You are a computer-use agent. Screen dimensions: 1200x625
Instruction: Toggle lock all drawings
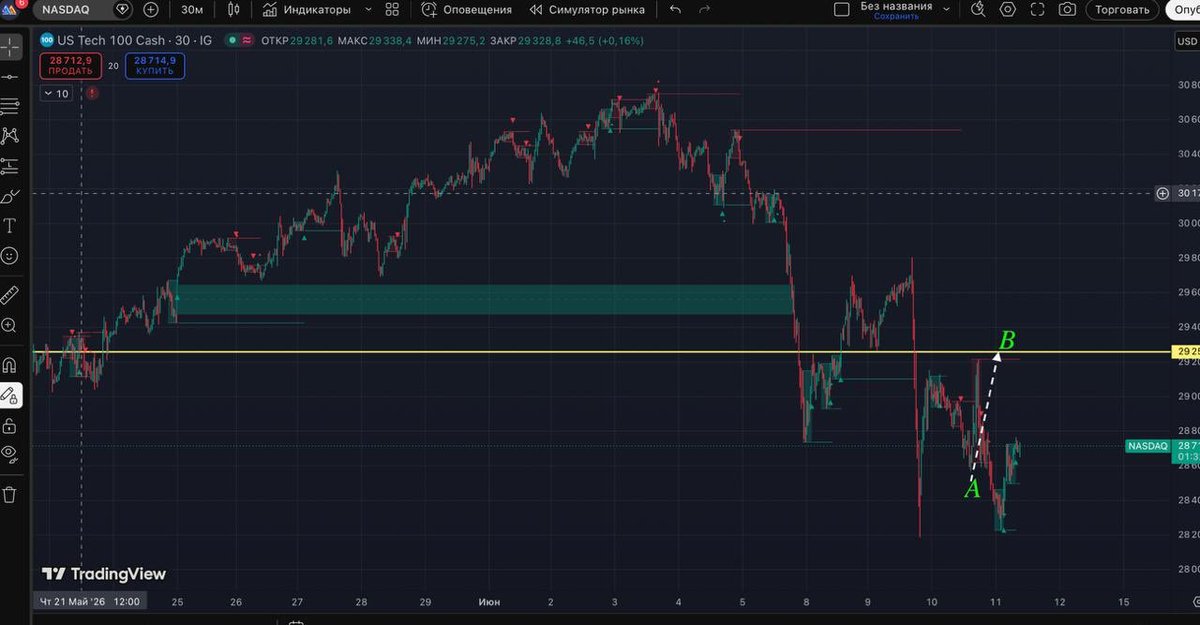[10, 425]
